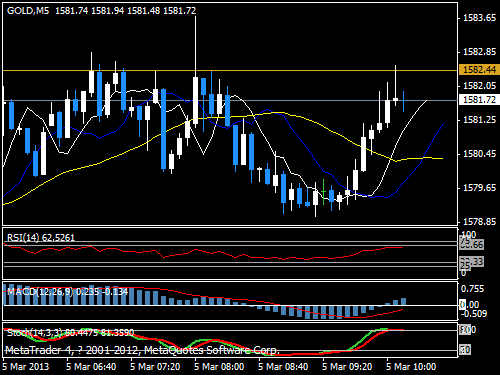
Task: Click the 1583.65 price axis value
Action: click(x=480, y=18)
